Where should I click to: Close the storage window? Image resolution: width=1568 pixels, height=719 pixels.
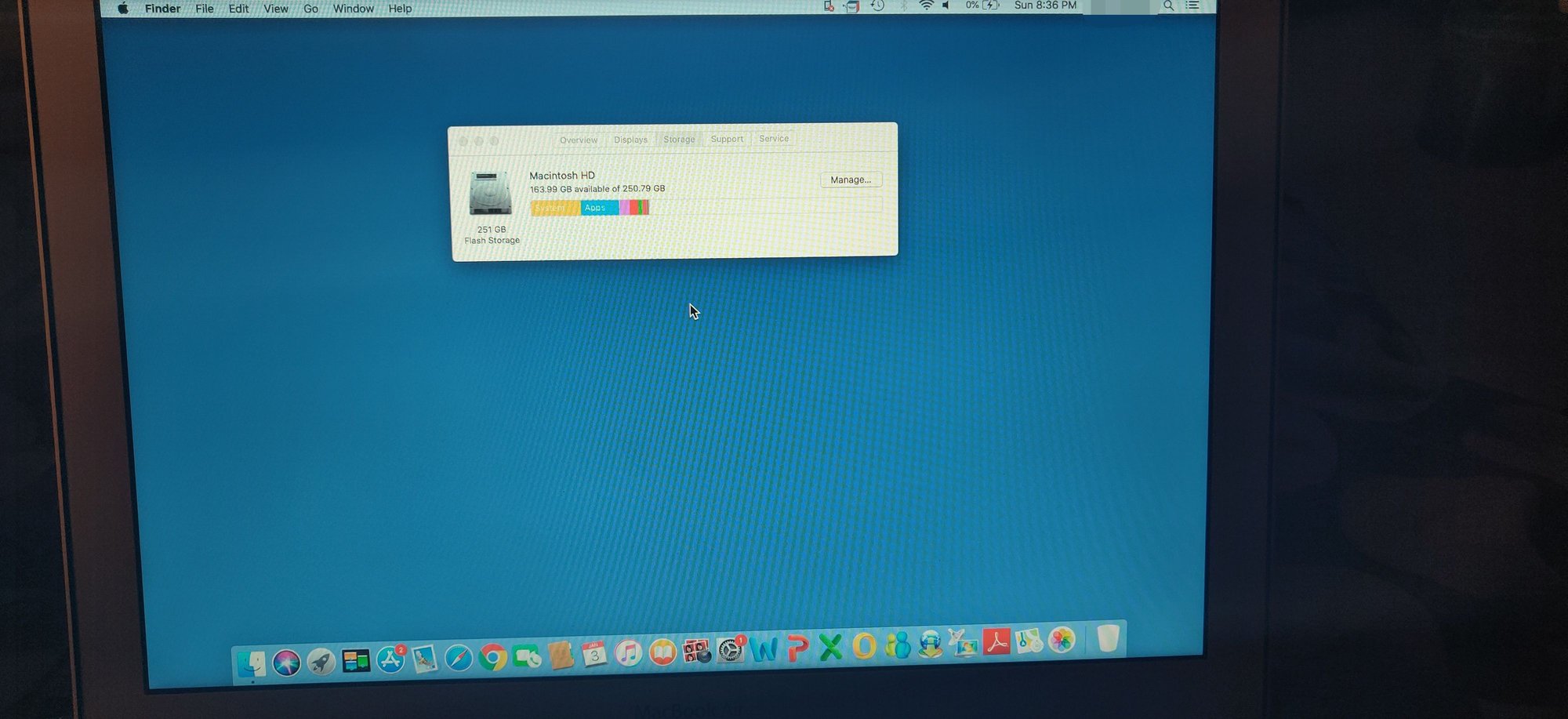[463, 141]
